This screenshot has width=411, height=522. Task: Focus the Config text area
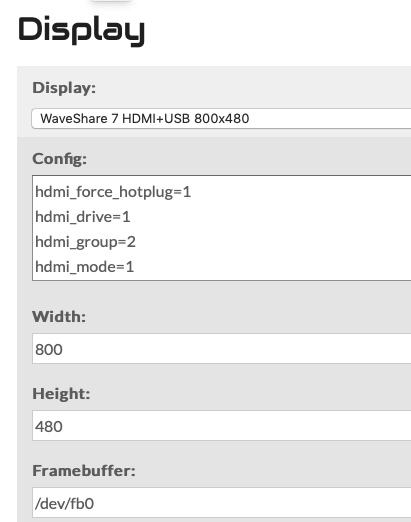[x=221, y=228]
